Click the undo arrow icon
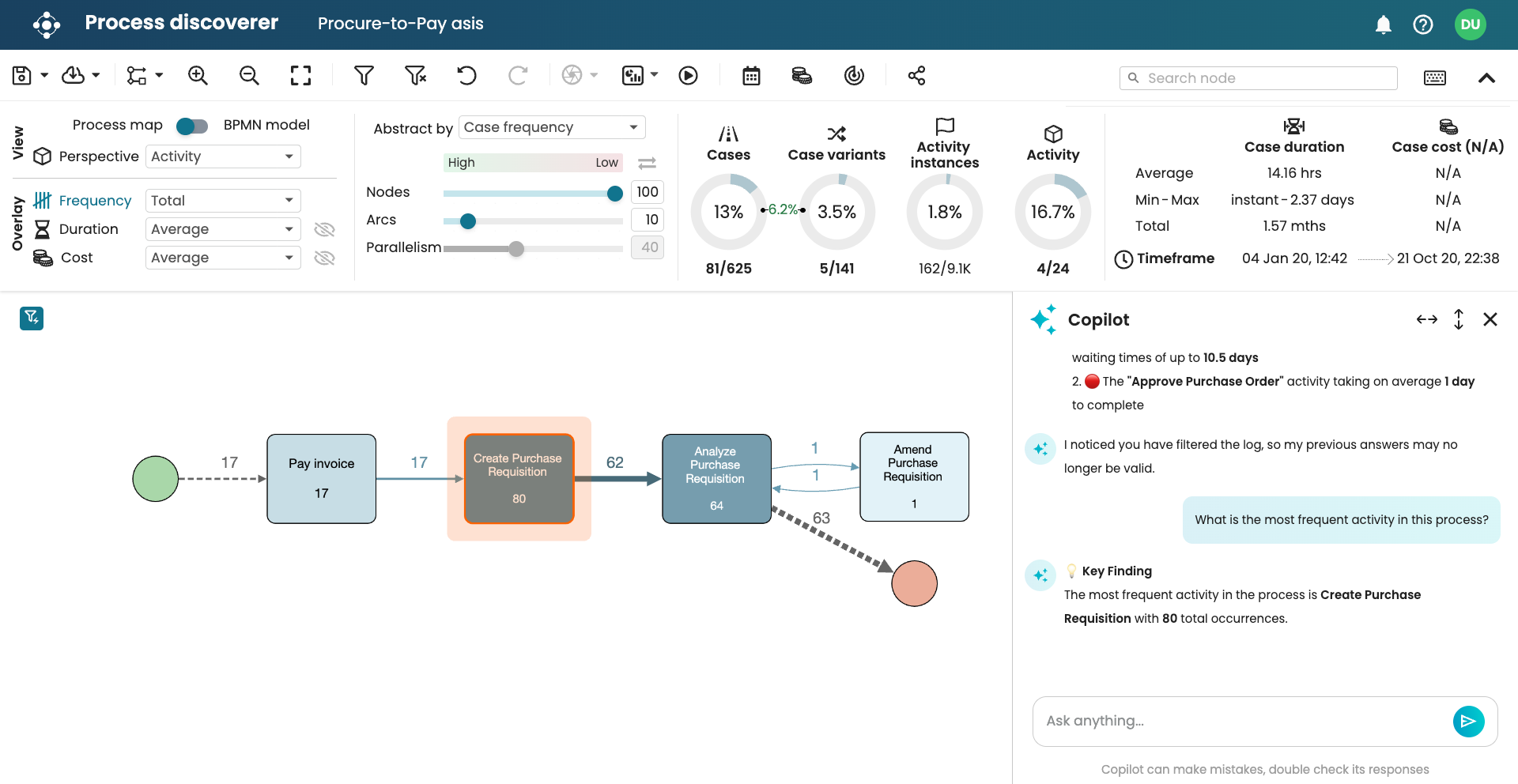This screenshot has height=784, width=1518. point(466,76)
